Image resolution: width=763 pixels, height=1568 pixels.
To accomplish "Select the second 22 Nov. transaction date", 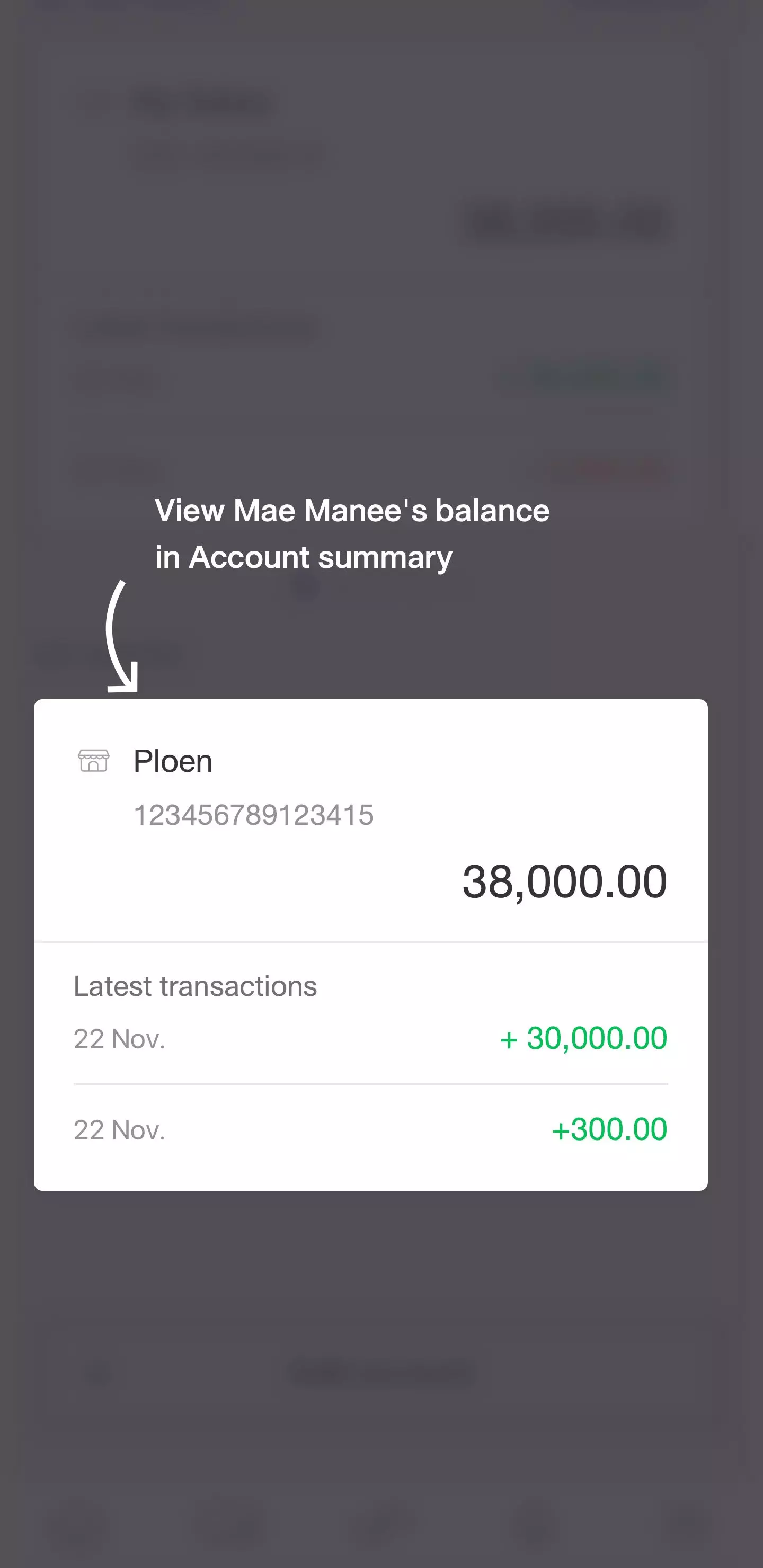I will pyautogui.click(x=119, y=1130).
